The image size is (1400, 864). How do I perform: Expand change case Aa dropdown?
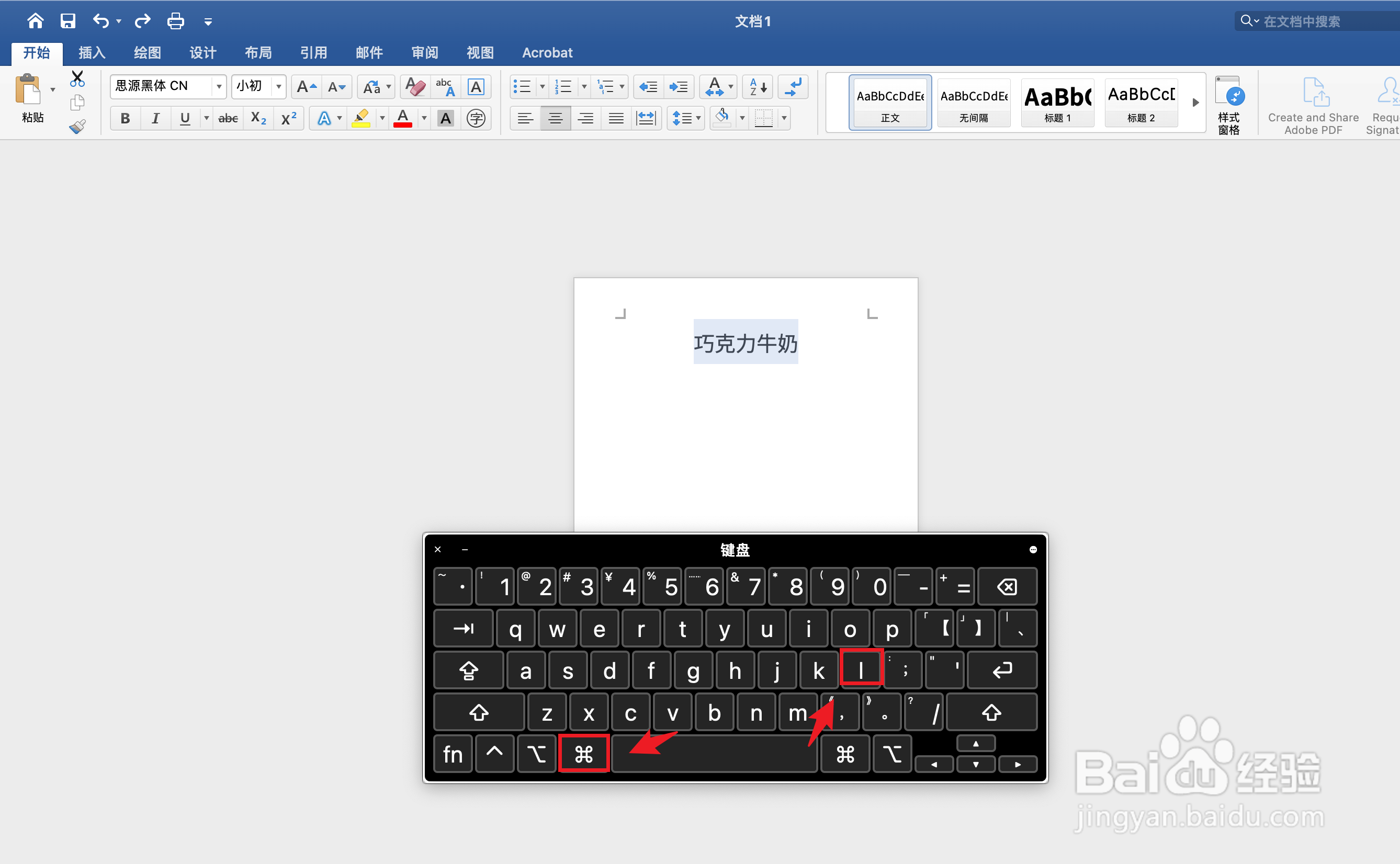pos(389,87)
